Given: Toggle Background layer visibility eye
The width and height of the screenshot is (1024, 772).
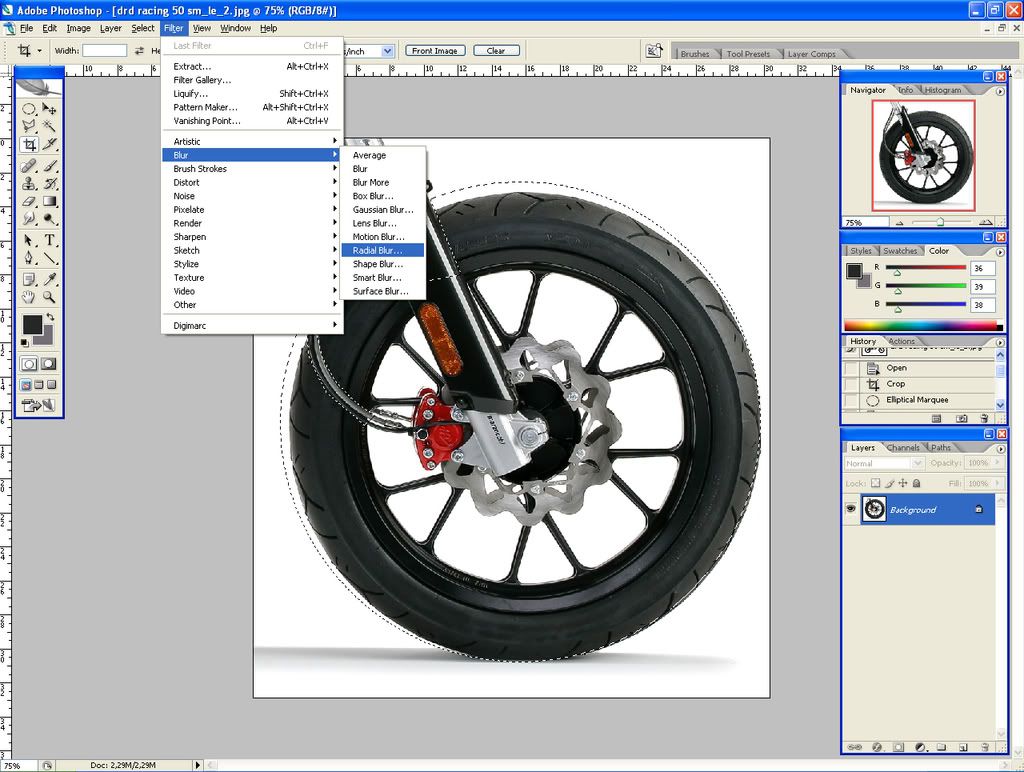Looking at the screenshot, I should pos(850,509).
